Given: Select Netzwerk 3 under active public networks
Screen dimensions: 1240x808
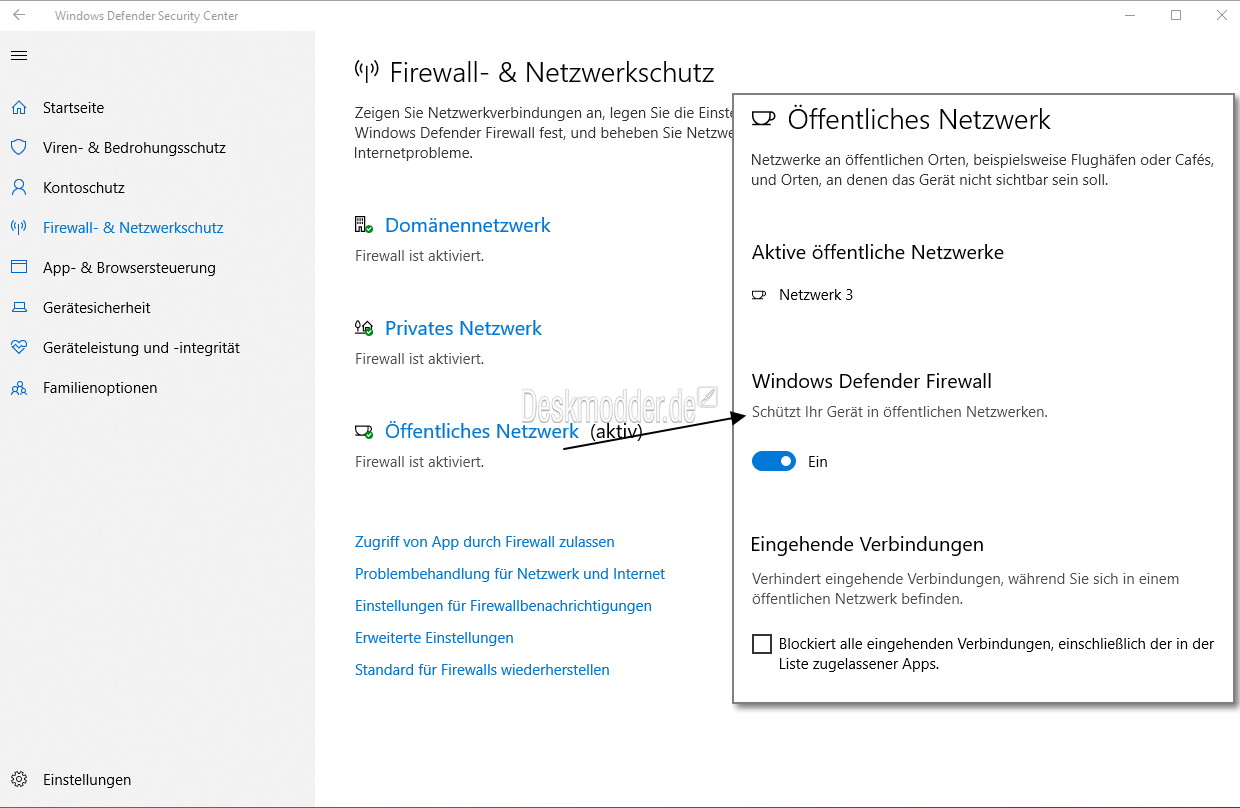Looking at the screenshot, I should coord(815,295).
